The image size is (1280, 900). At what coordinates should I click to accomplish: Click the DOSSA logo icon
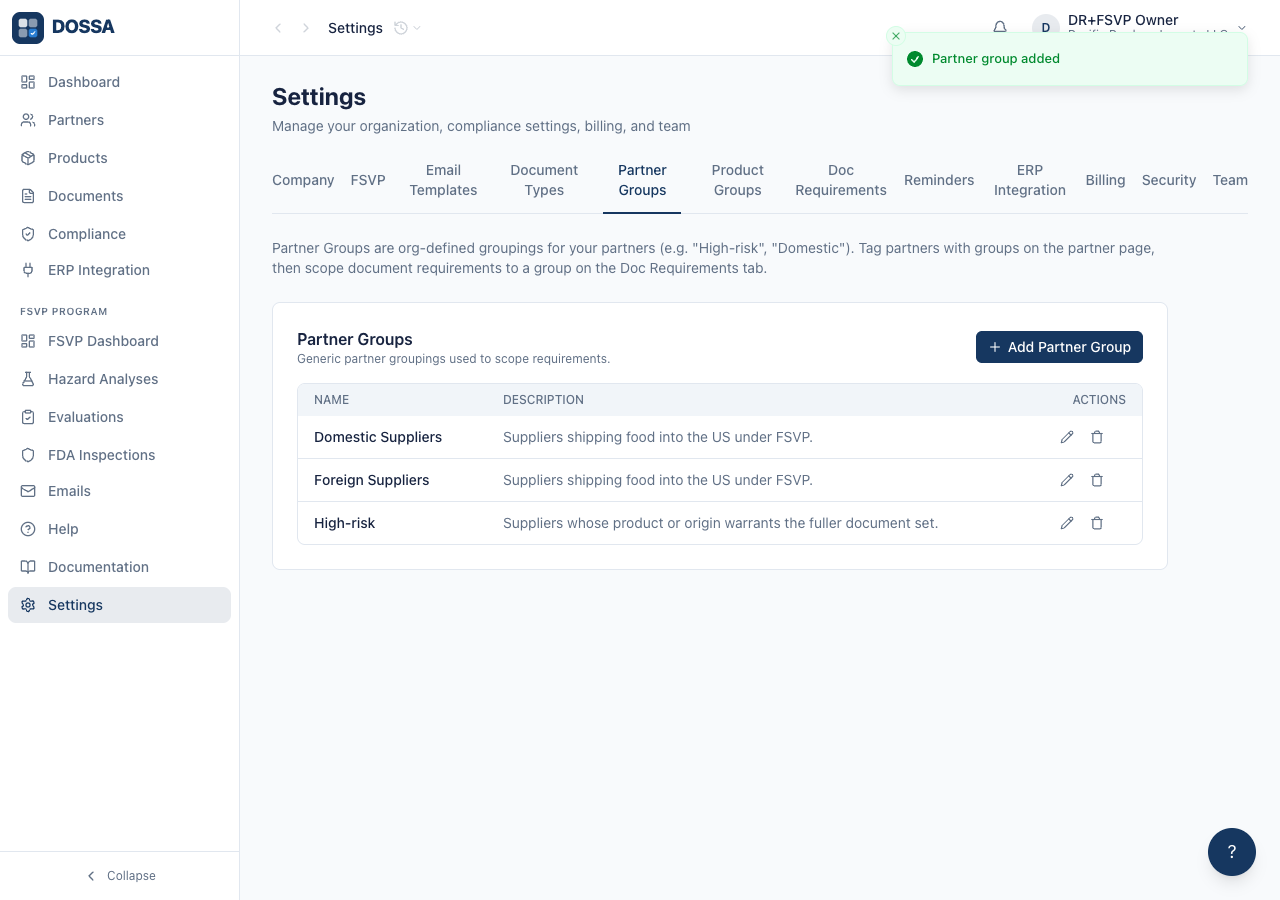click(28, 28)
